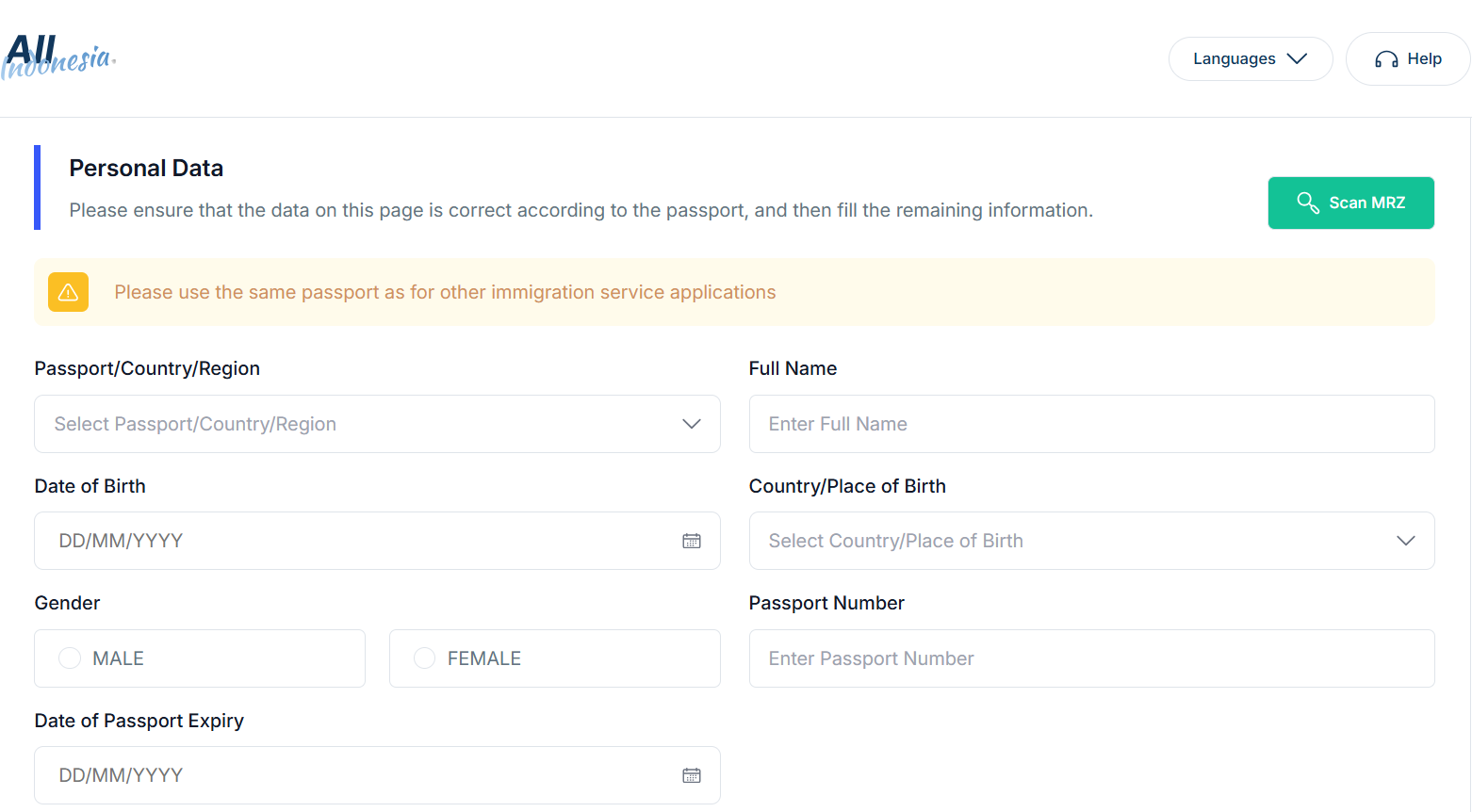Click the magnifier icon on Scan MRZ
Screen dimensions: 1472x812
coord(1307,203)
